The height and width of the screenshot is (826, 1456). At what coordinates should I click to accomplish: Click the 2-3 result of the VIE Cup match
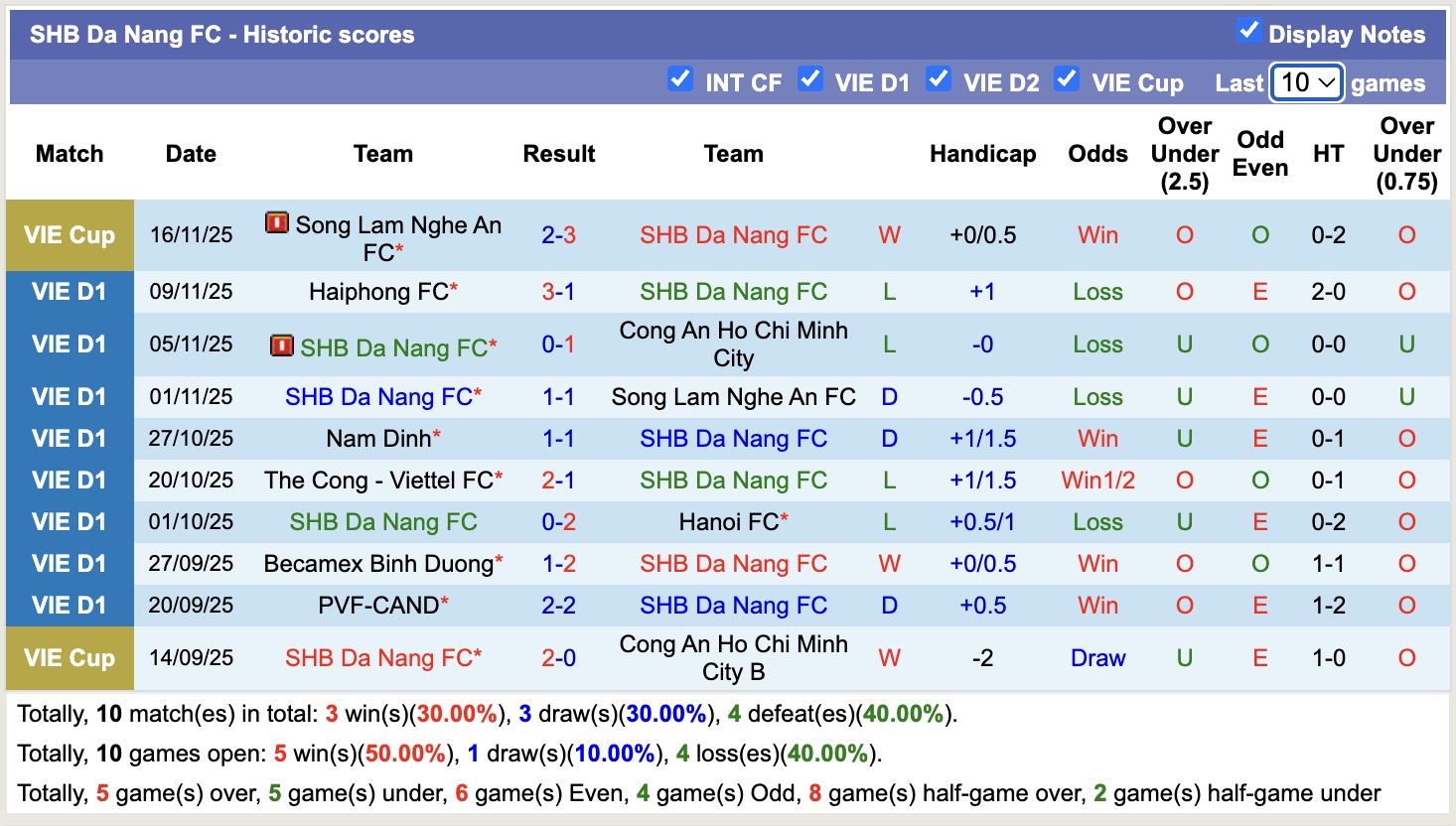[558, 235]
